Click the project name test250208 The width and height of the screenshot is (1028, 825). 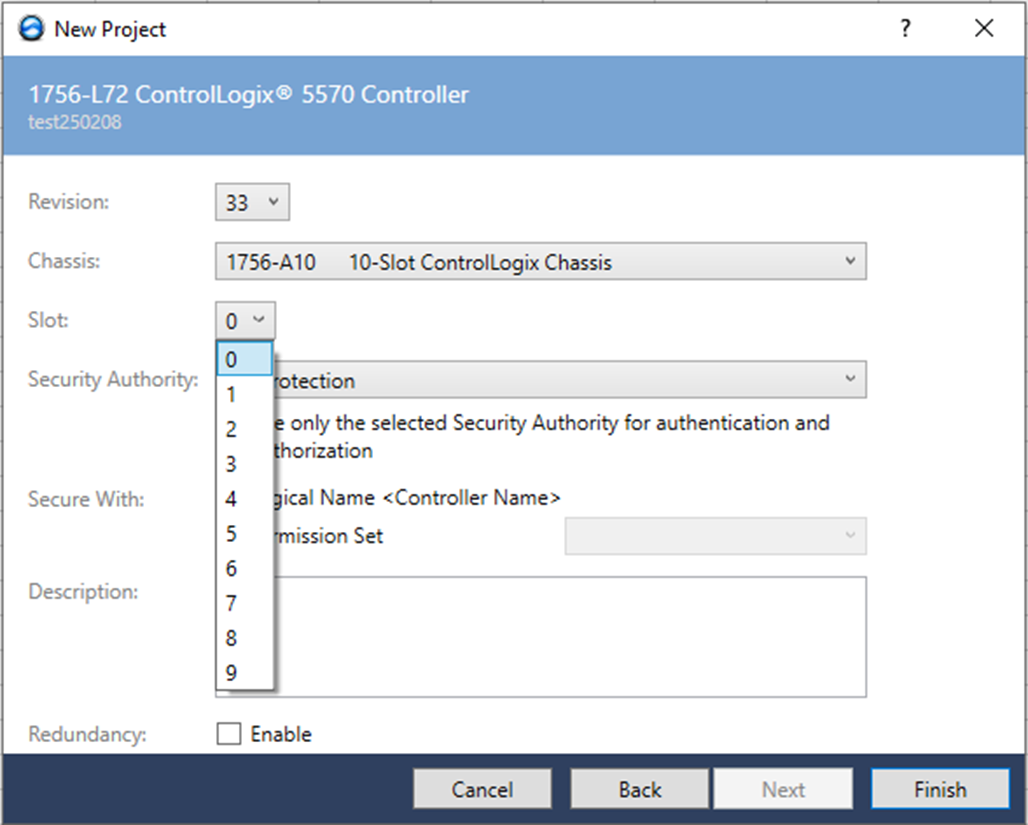(75, 122)
